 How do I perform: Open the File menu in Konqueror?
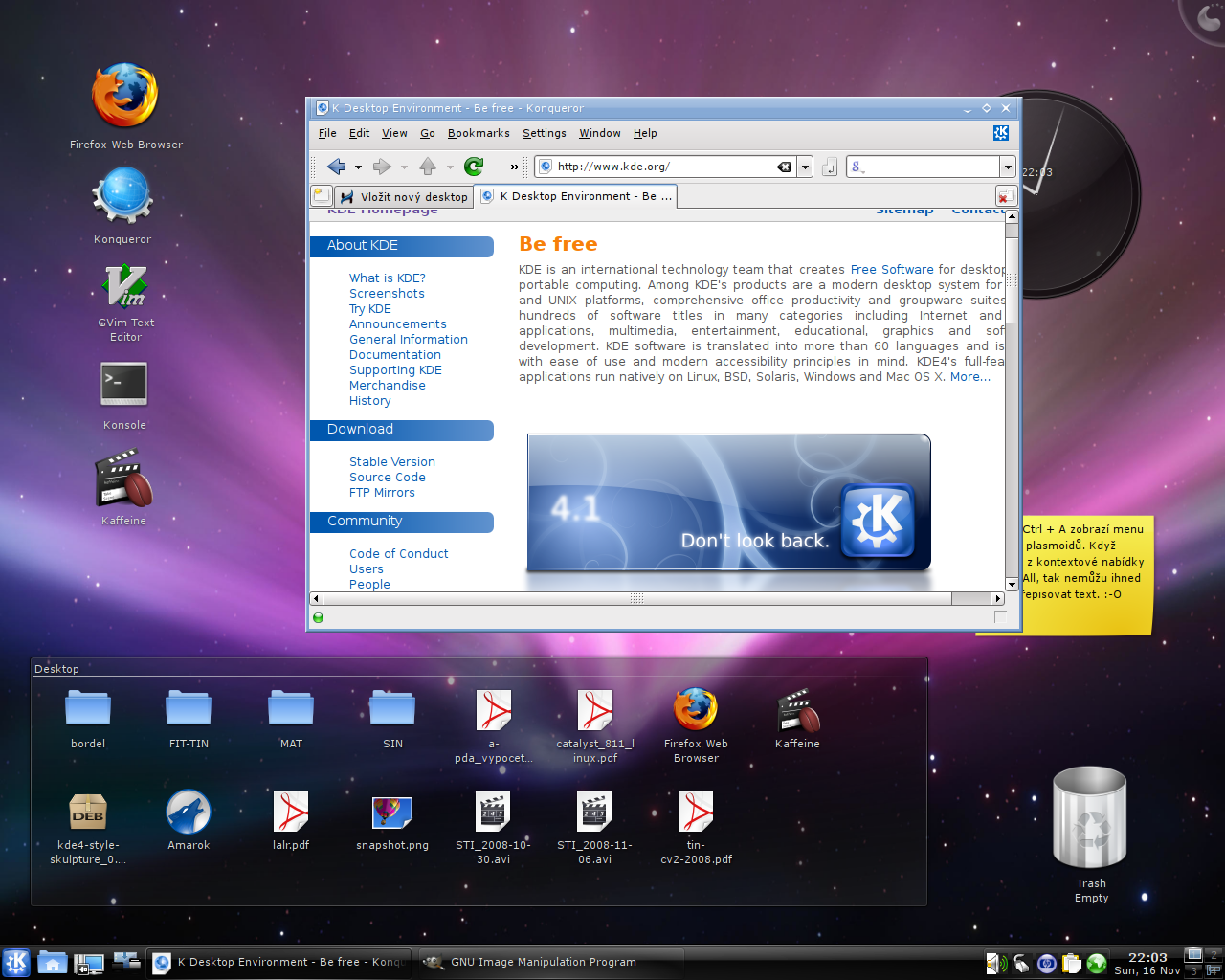327,133
